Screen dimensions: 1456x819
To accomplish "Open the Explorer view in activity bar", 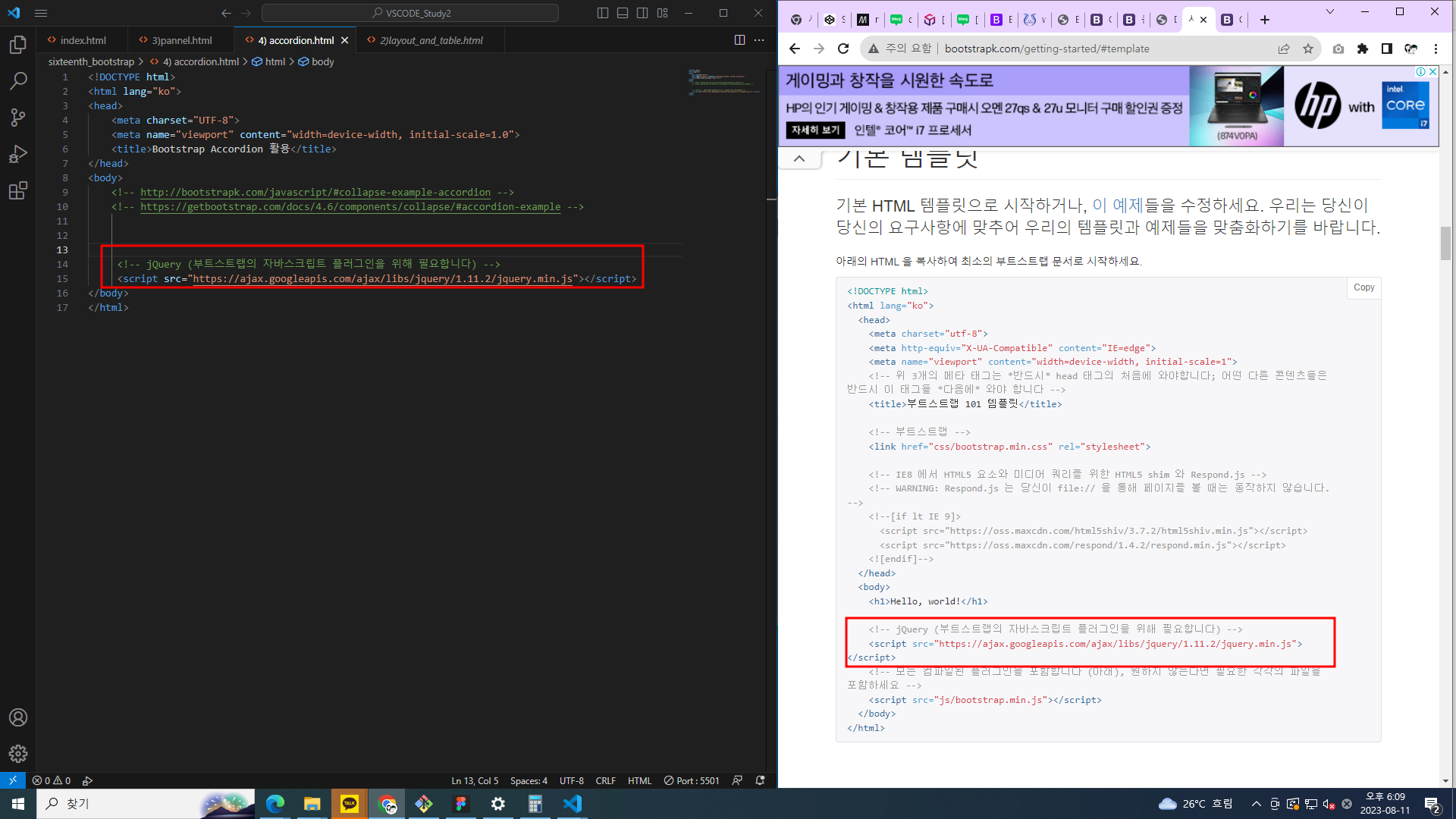I will (18, 45).
